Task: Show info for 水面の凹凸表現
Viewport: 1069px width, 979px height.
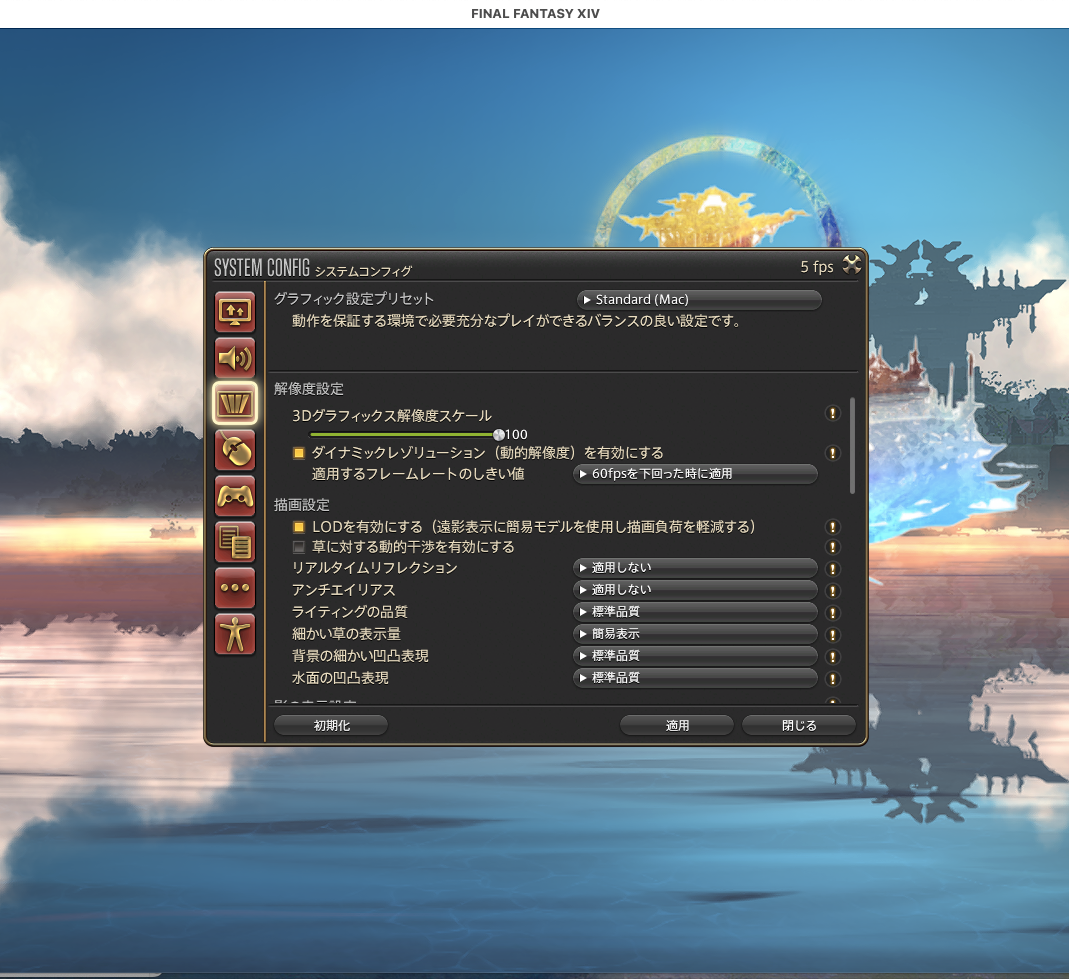Action: point(832,678)
